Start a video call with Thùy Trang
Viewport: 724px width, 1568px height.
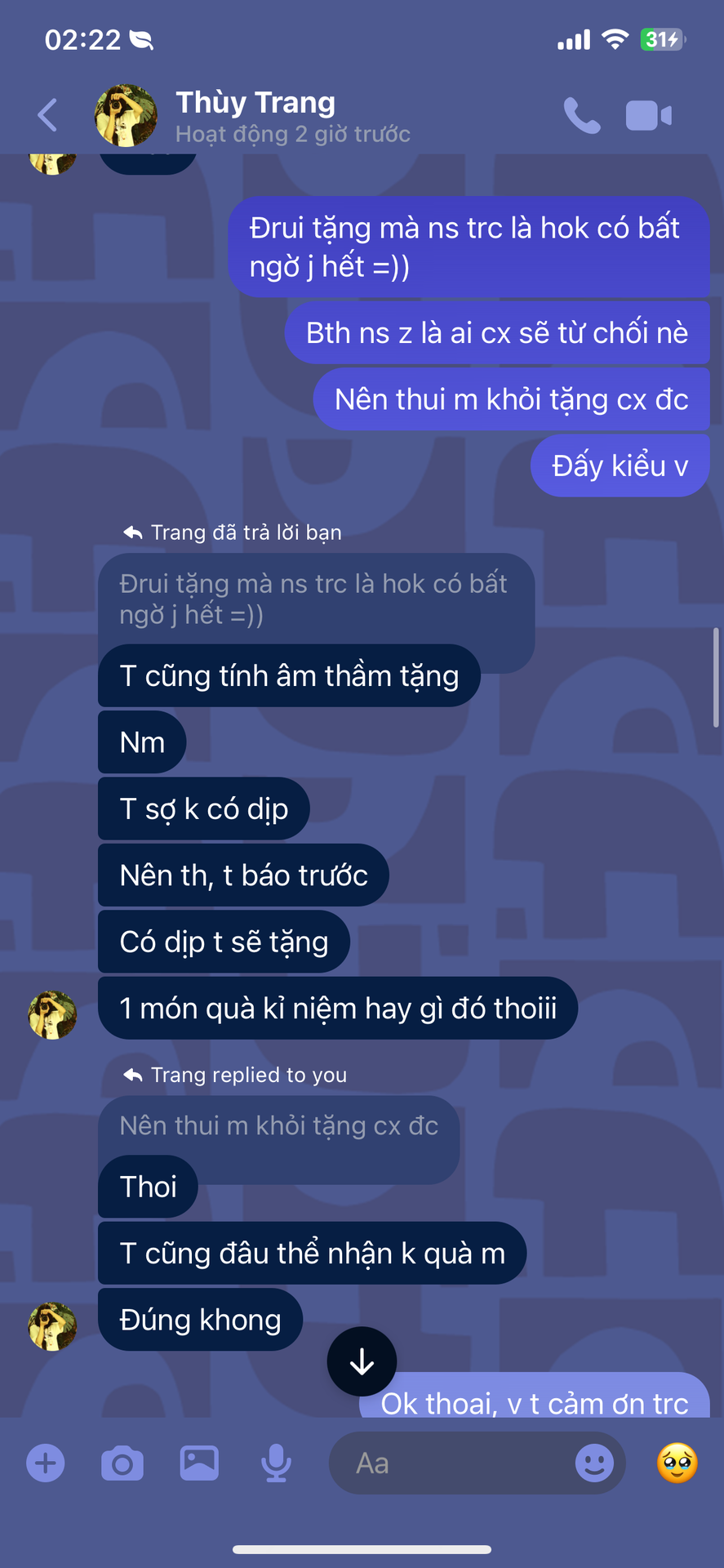point(649,116)
